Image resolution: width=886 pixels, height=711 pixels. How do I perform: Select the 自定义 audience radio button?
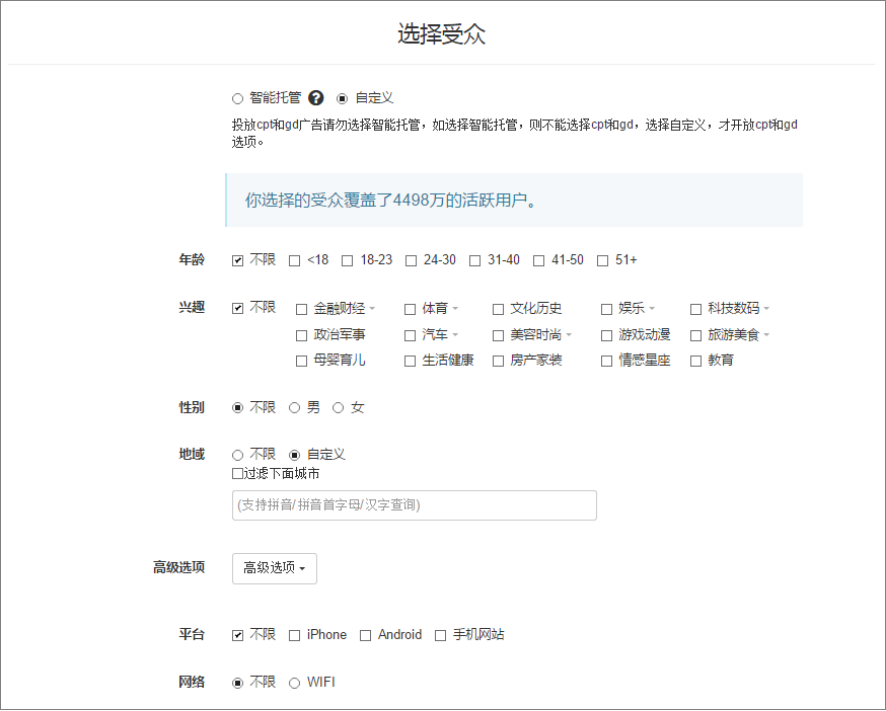[342, 98]
